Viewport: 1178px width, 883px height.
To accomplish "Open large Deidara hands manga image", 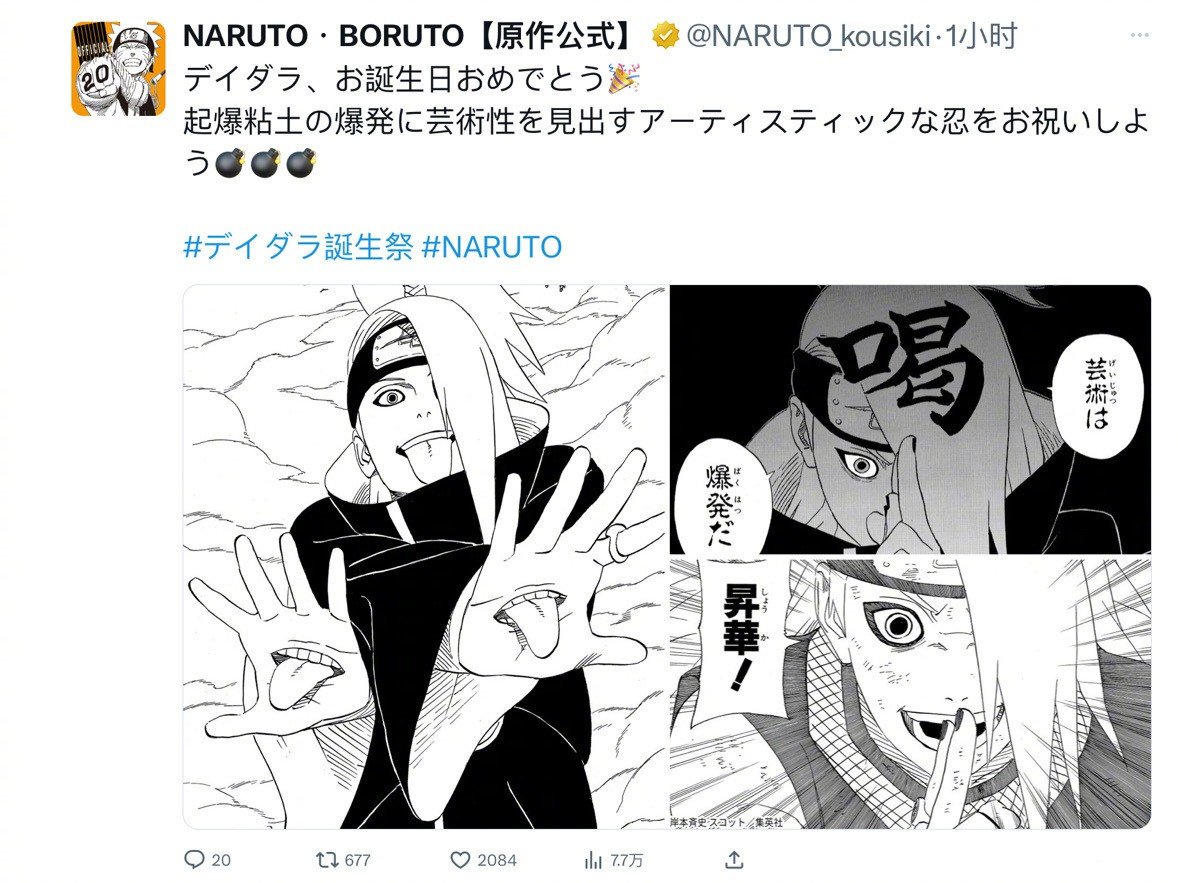I will tap(425, 557).
